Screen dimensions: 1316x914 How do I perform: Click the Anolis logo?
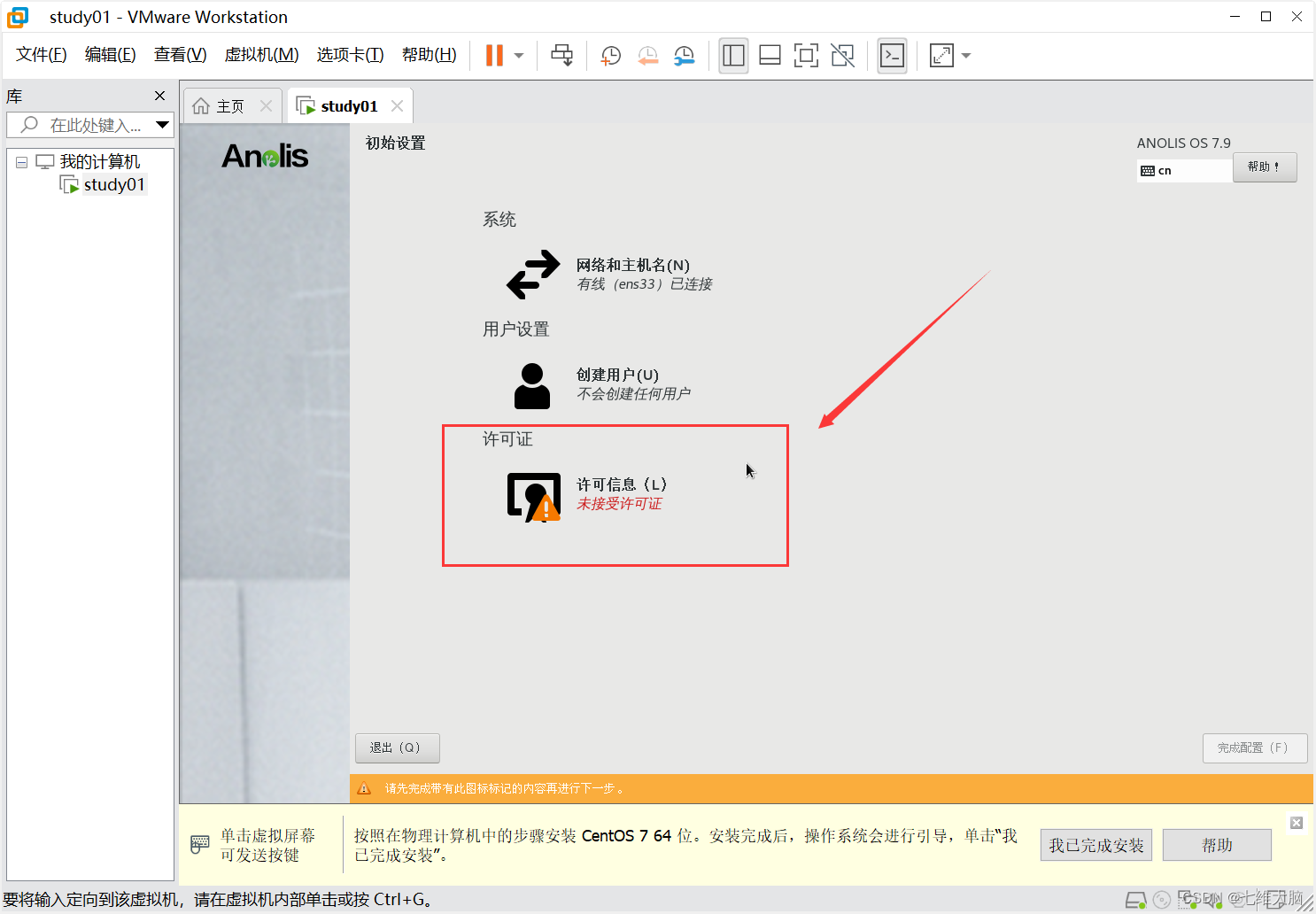point(265,156)
